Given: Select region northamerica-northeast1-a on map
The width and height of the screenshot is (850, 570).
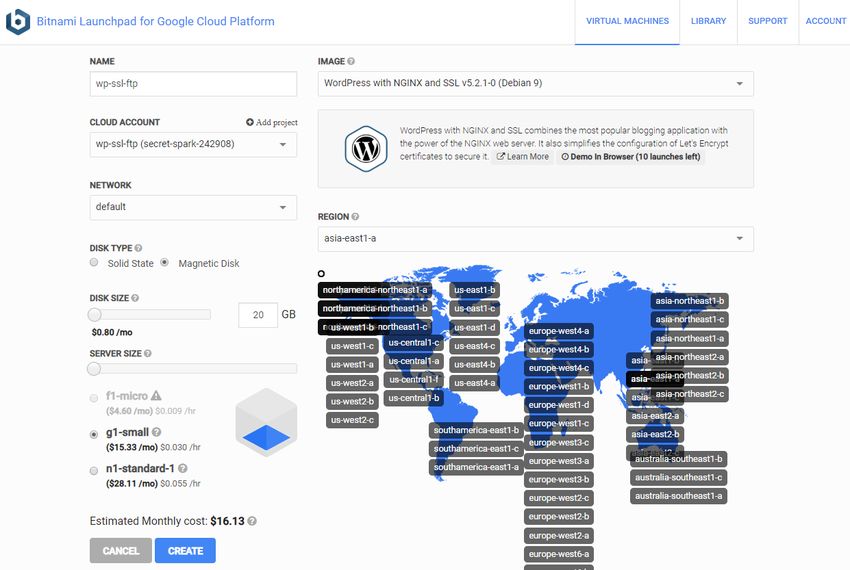Looking at the screenshot, I should pyautogui.click(x=375, y=290).
